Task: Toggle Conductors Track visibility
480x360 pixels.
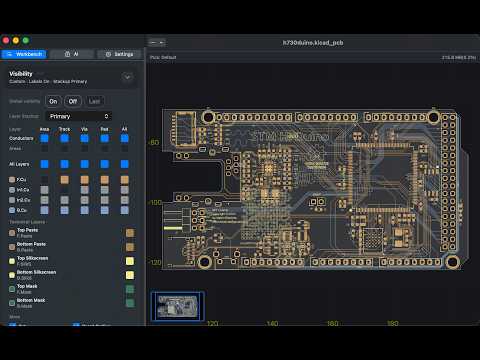Action: point(65,138)
